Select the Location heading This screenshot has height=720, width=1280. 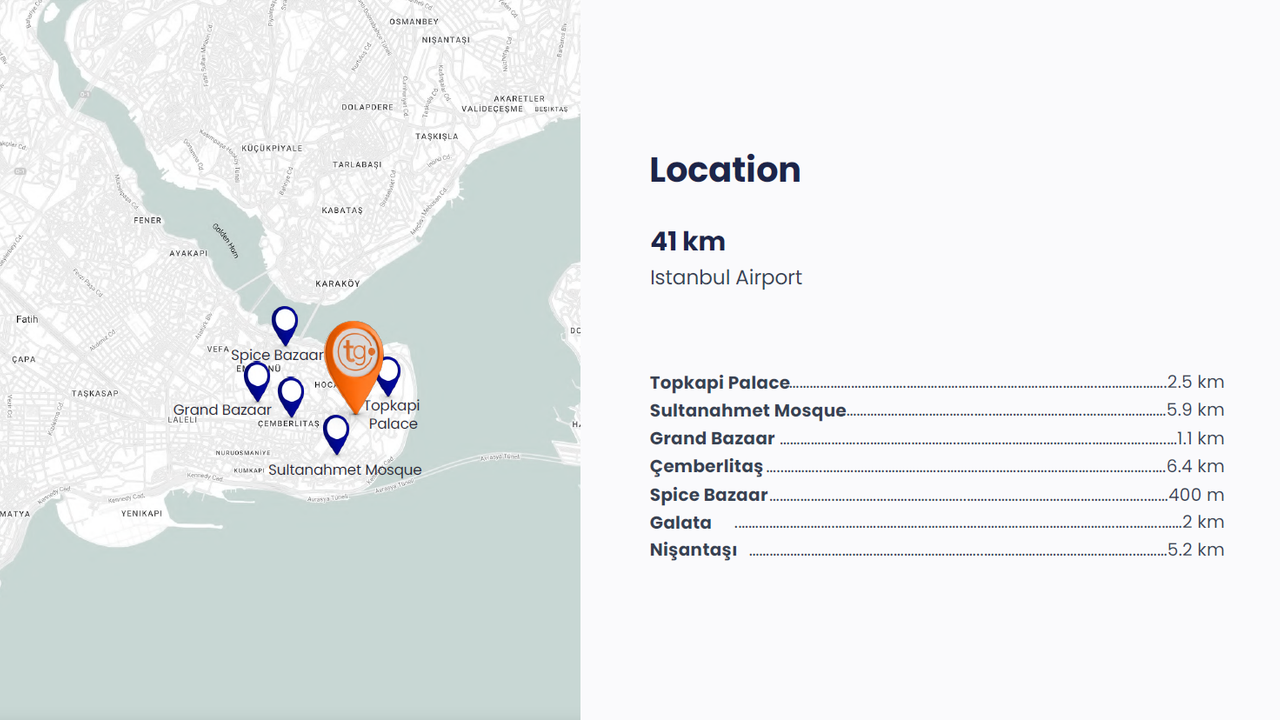[x=725, y=170]
